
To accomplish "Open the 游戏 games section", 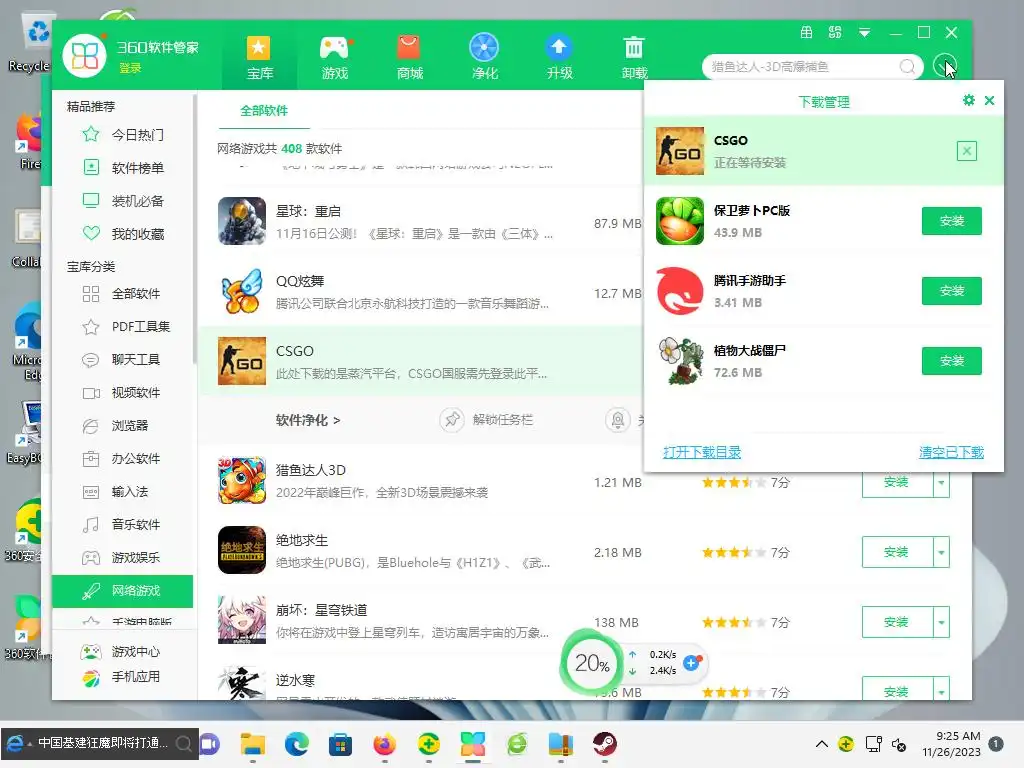I will tap(334, 57).
